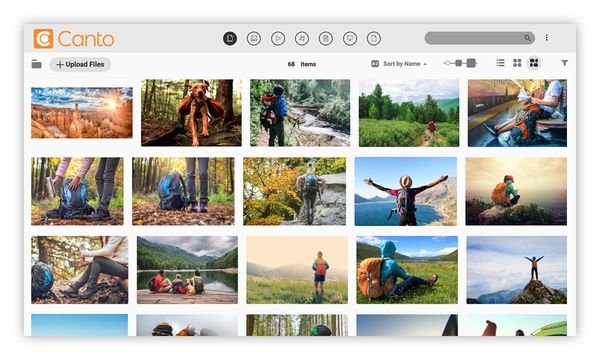Screen dimensions: 600x360
Task: Filter library by images icon
Action: coord(254,38)
